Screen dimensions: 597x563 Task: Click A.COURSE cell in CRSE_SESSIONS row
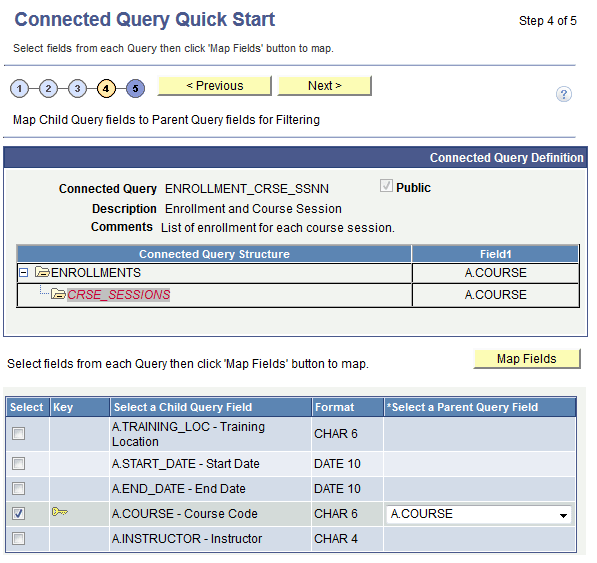tap(495, 295)
